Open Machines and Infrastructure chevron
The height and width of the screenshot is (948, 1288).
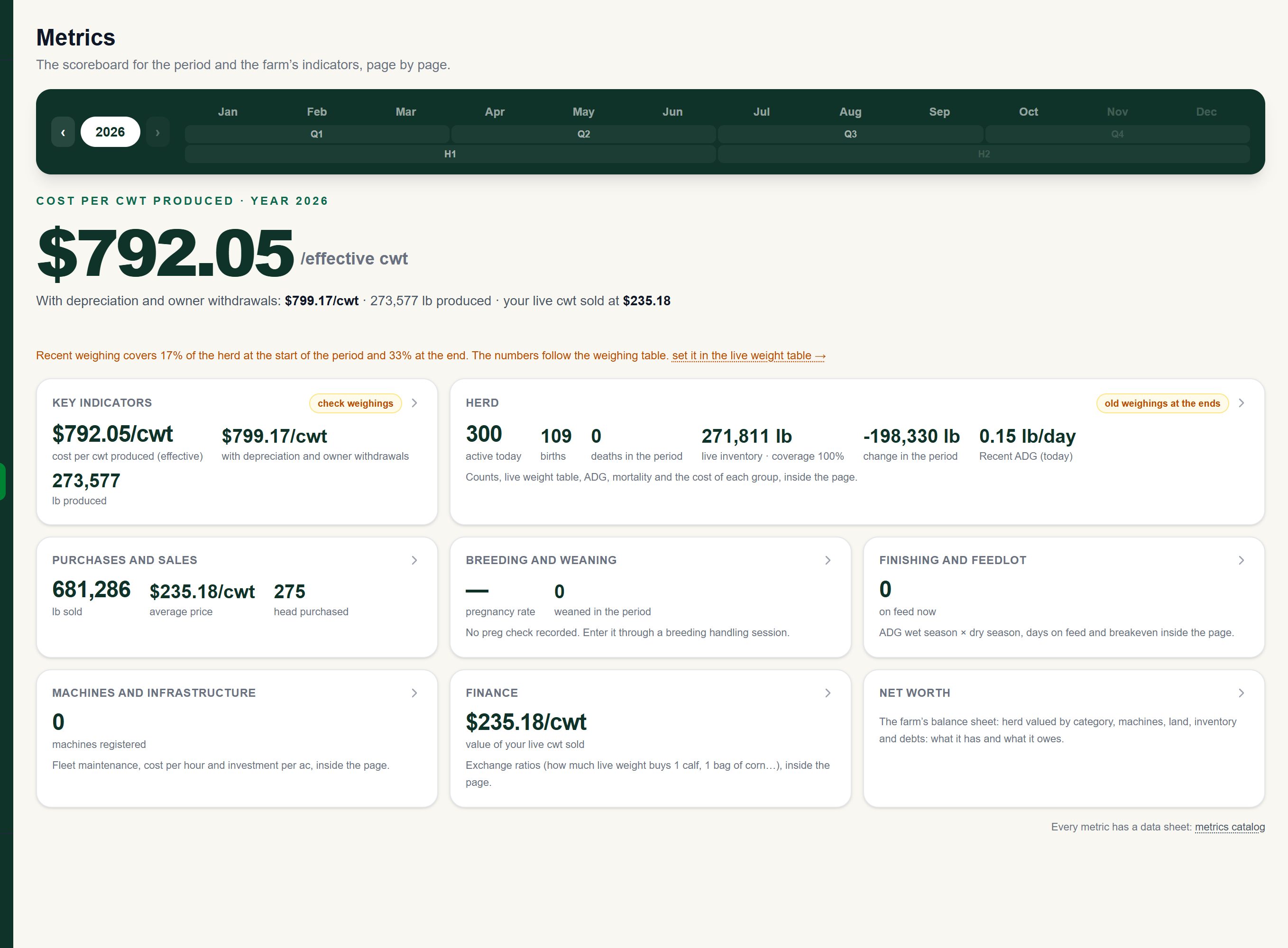coord(414,693)
